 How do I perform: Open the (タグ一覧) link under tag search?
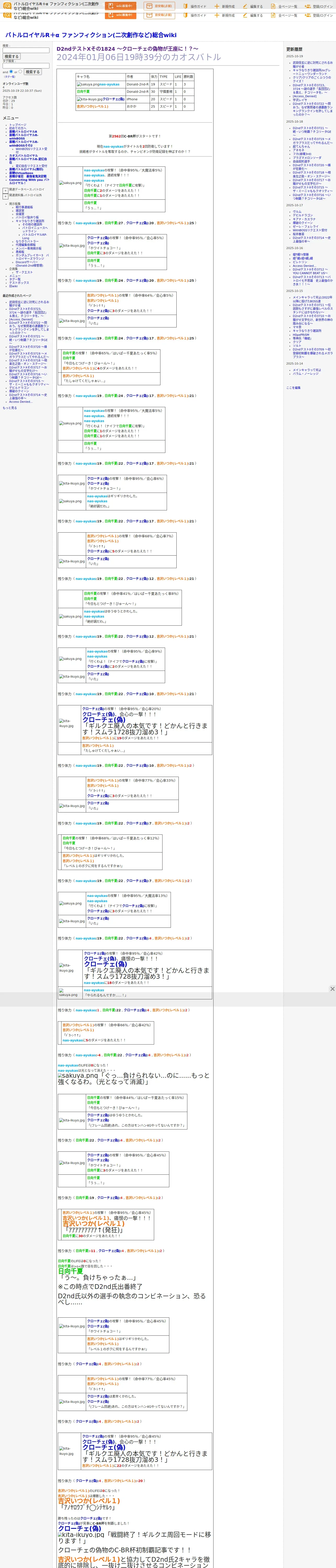point(9,77)
